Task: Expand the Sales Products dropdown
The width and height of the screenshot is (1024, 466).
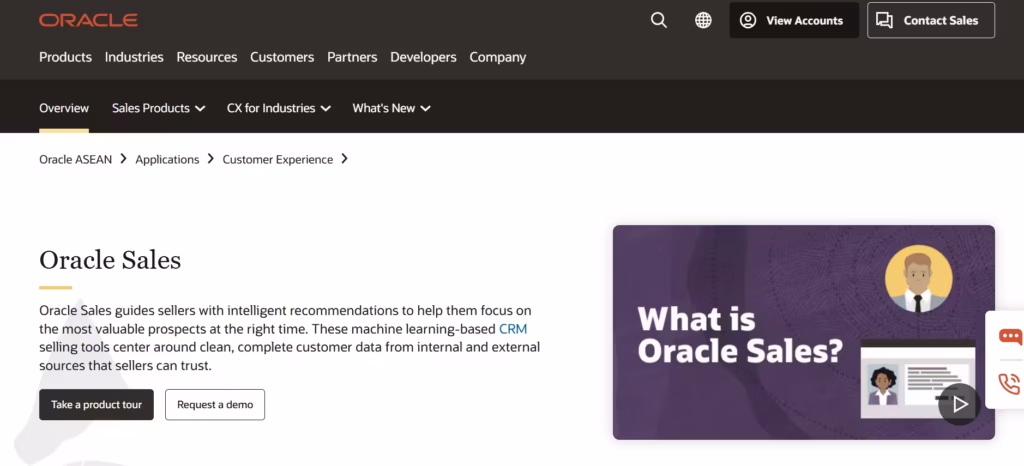Action: tap(159, 108)
